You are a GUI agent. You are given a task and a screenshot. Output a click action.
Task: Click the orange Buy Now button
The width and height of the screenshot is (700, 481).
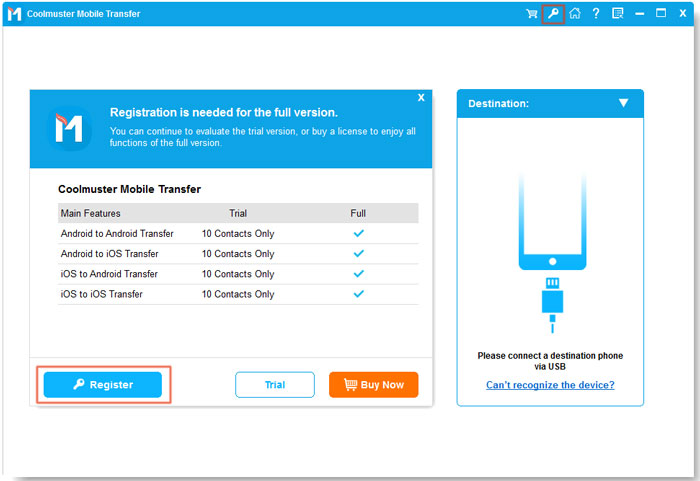click(373, 385)
